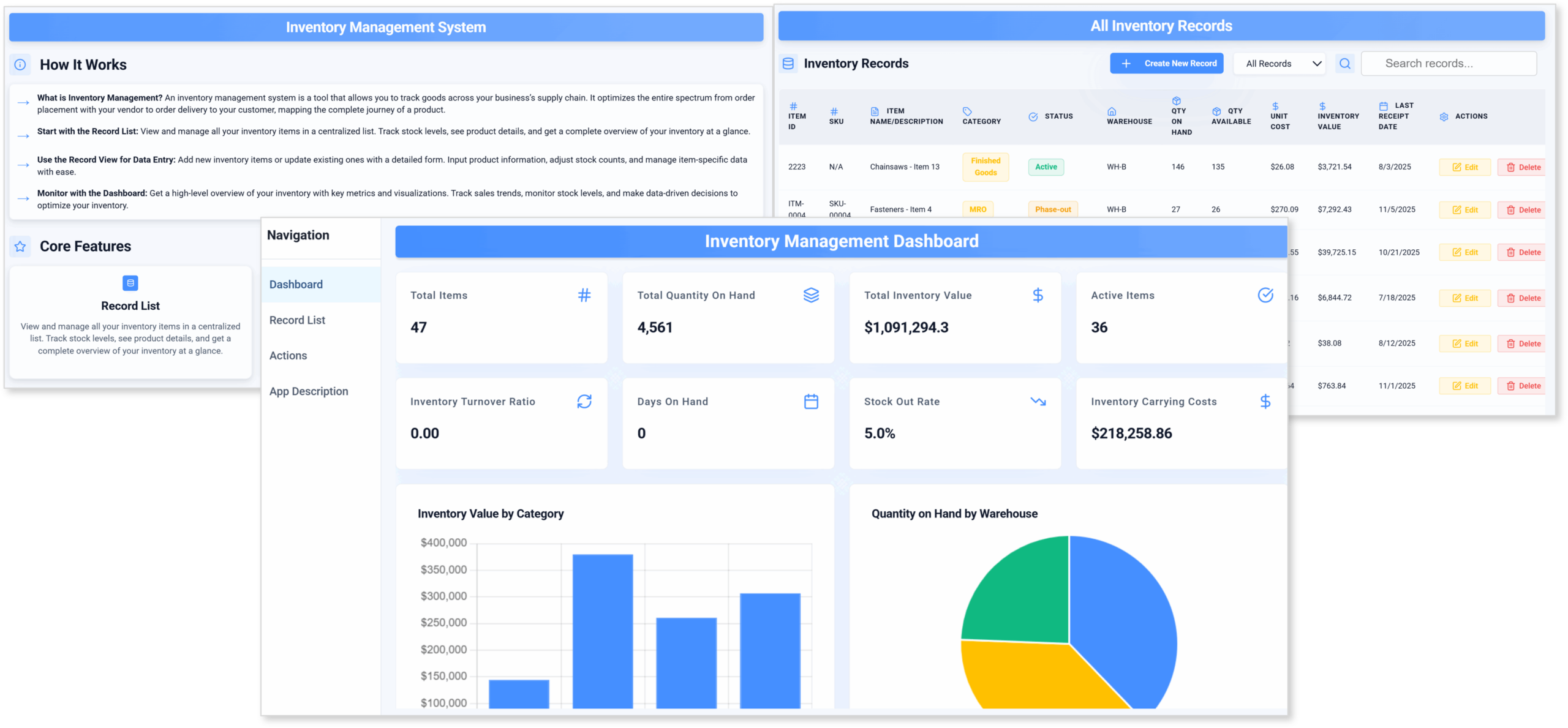Click the Finished Goods category badge
This screenshot has height=728, width=1568.
[985, 167]
